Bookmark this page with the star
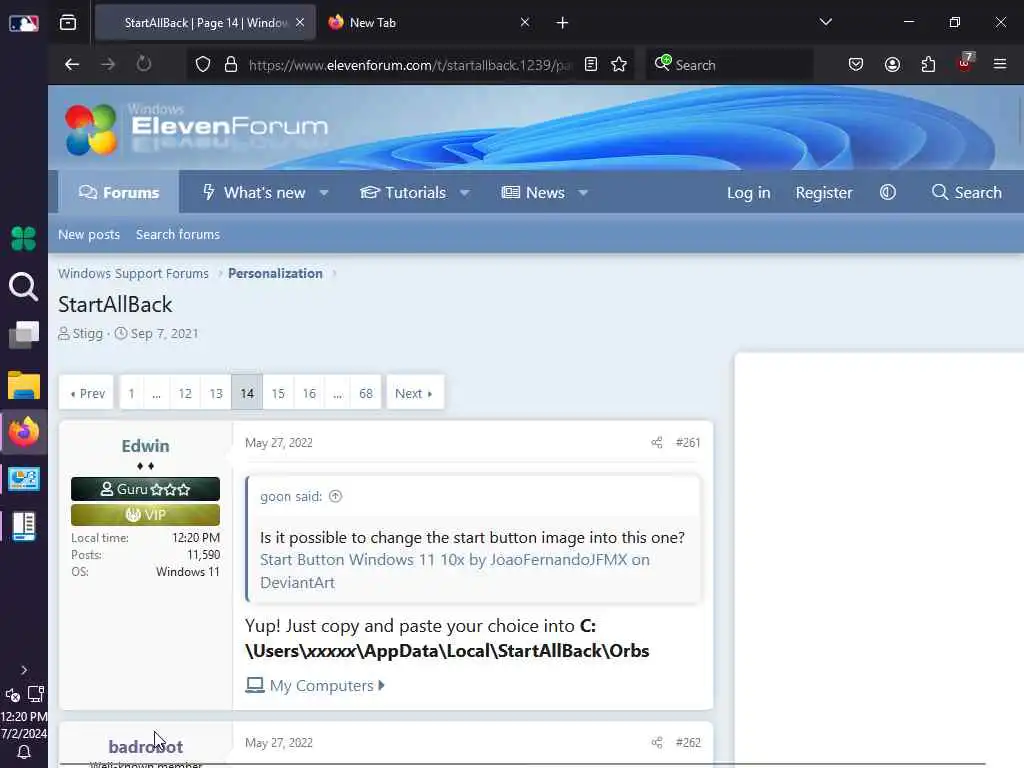 click(619, 65)
